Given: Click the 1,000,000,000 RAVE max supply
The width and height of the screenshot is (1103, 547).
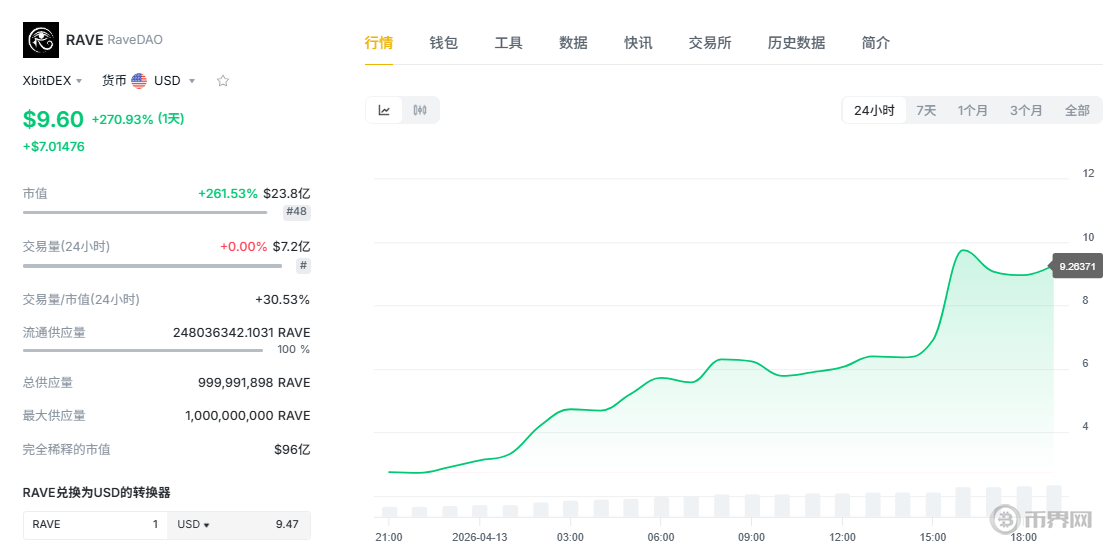Looking at the screenshot, I should click(248, 416).
